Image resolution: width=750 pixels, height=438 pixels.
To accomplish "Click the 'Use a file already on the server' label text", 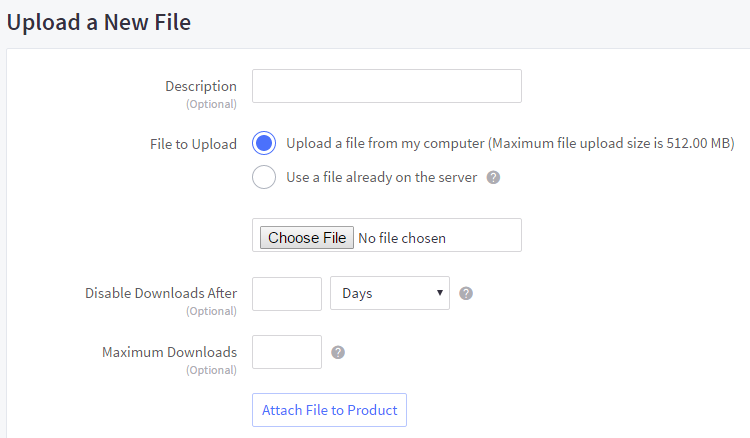I will click(382, 178).
